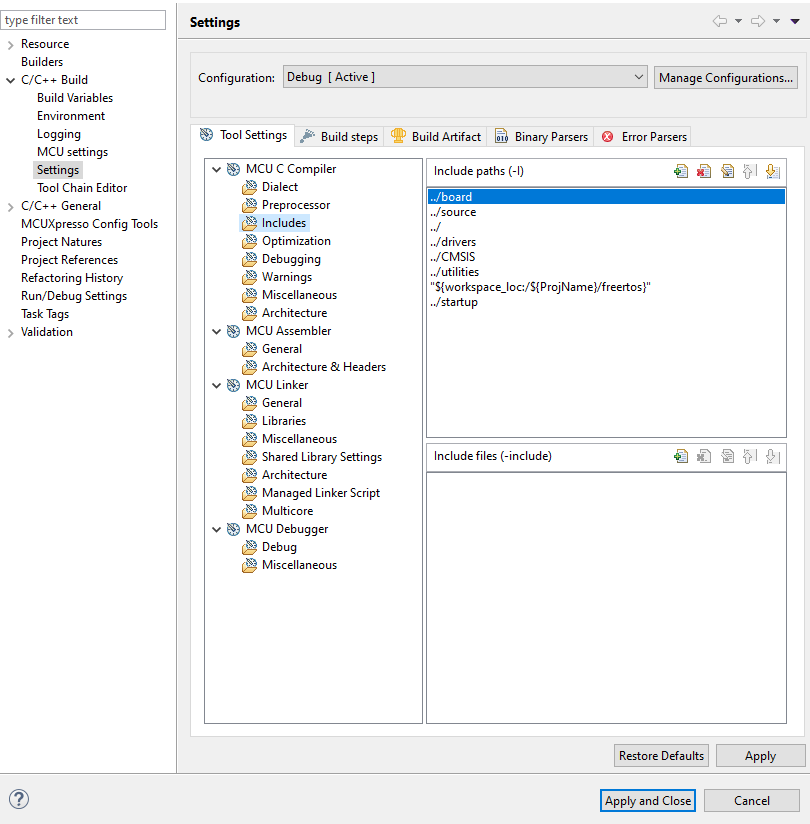Click Move Down icon in Include files toolbar

point(773,456)
